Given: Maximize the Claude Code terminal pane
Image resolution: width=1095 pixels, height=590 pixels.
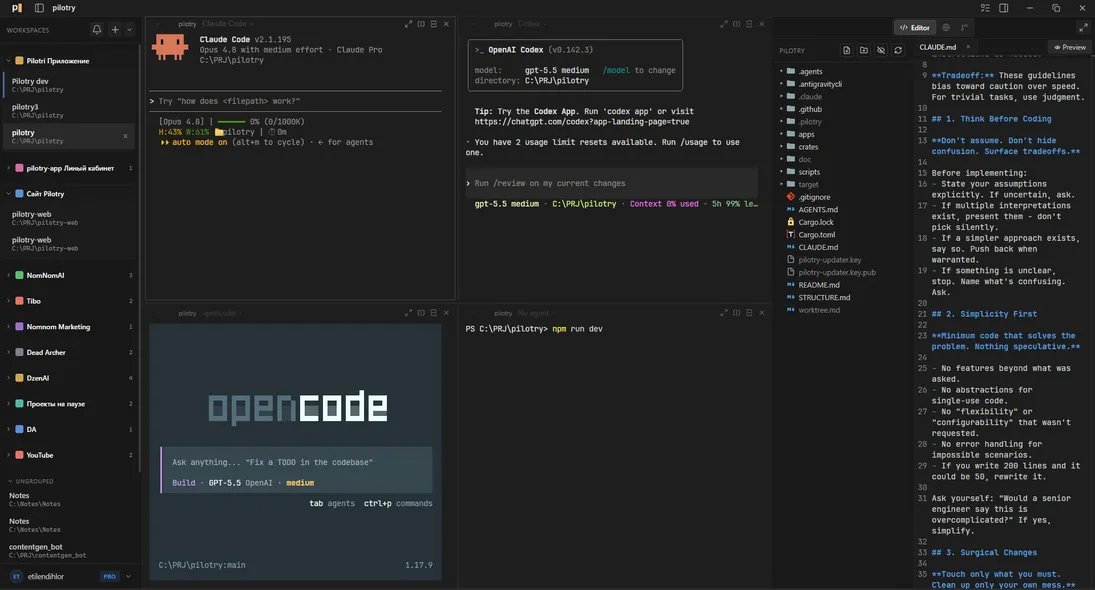Looking at the screenshot, I should point(409,24).
